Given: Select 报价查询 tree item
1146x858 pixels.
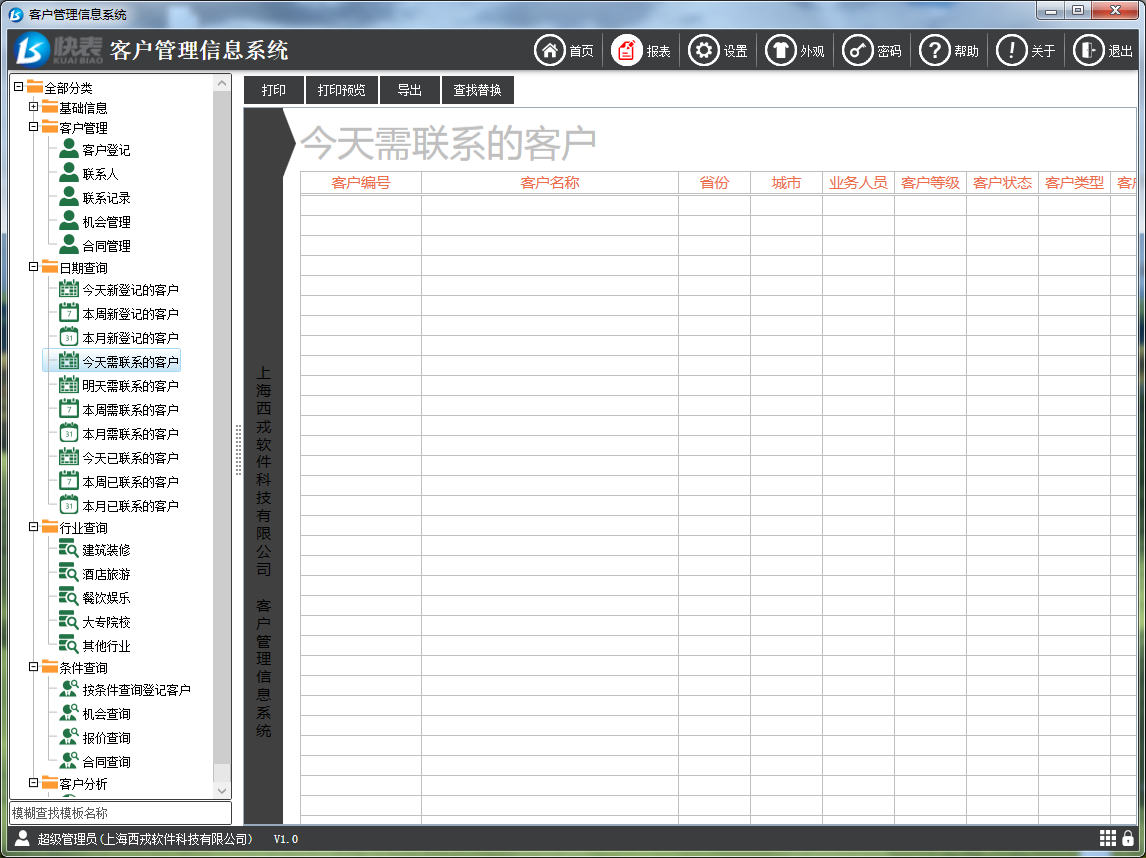Looking at the screenshot, I should (106, 738).
